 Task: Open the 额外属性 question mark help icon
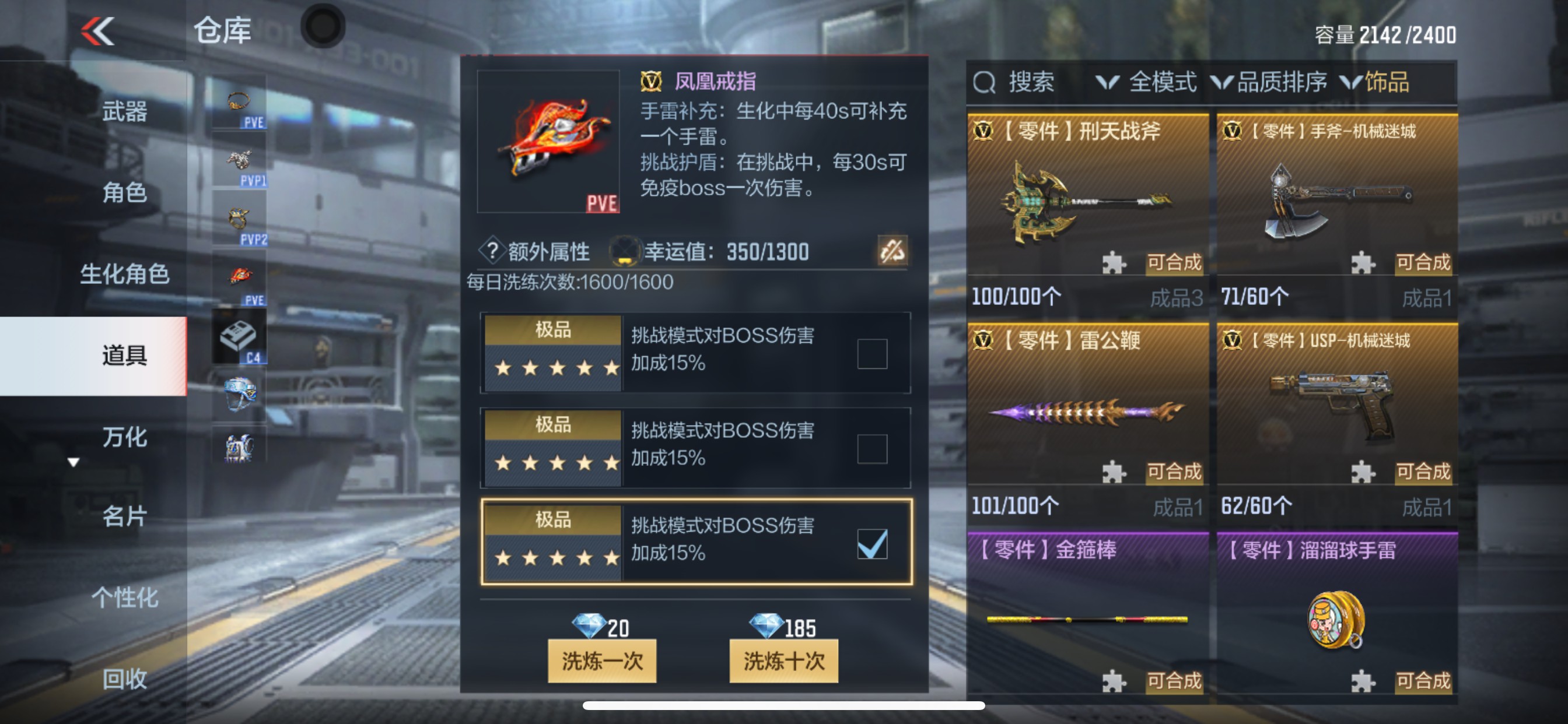click(x=492, y=251)
